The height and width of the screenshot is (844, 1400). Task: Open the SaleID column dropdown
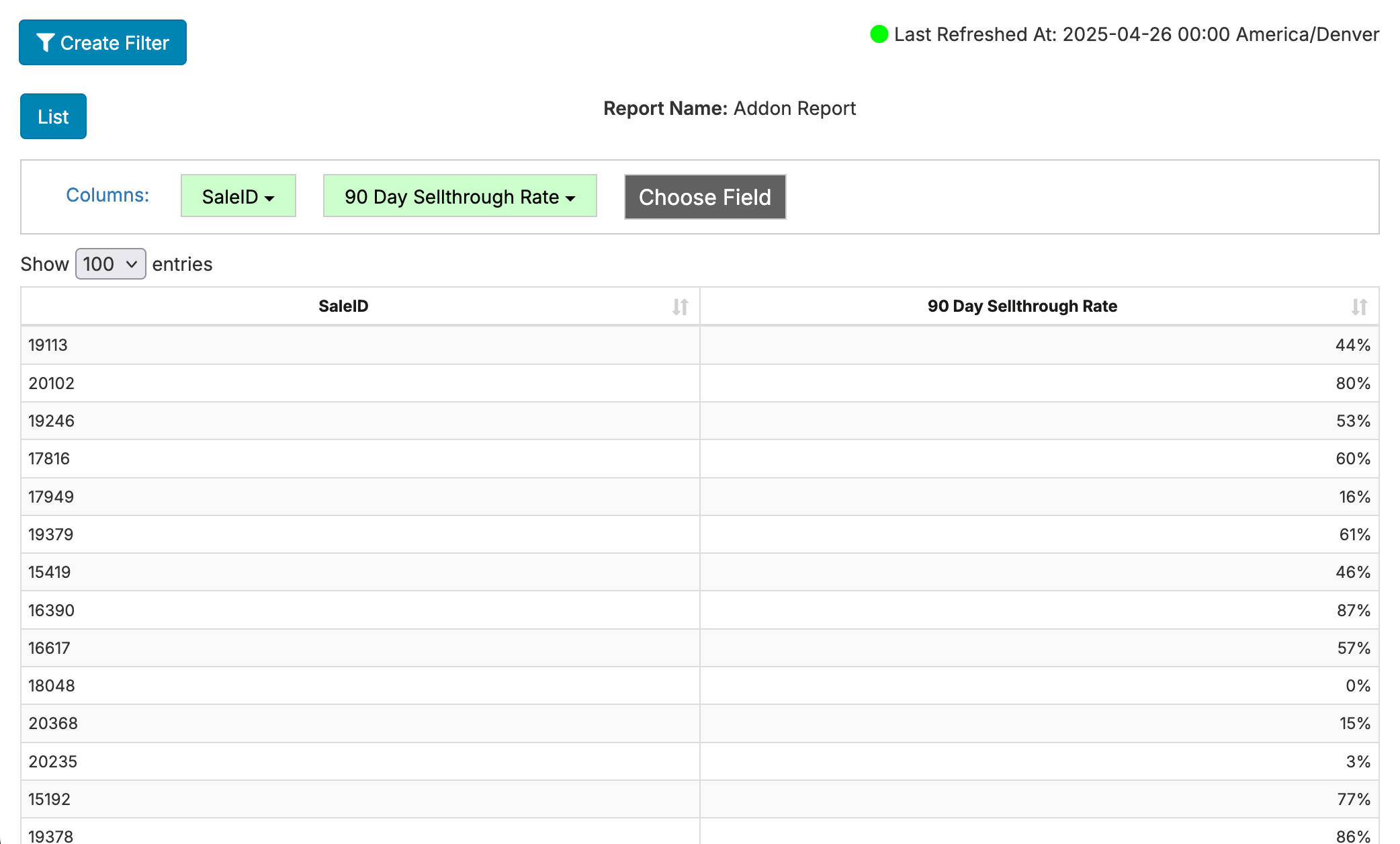[238, 196]
